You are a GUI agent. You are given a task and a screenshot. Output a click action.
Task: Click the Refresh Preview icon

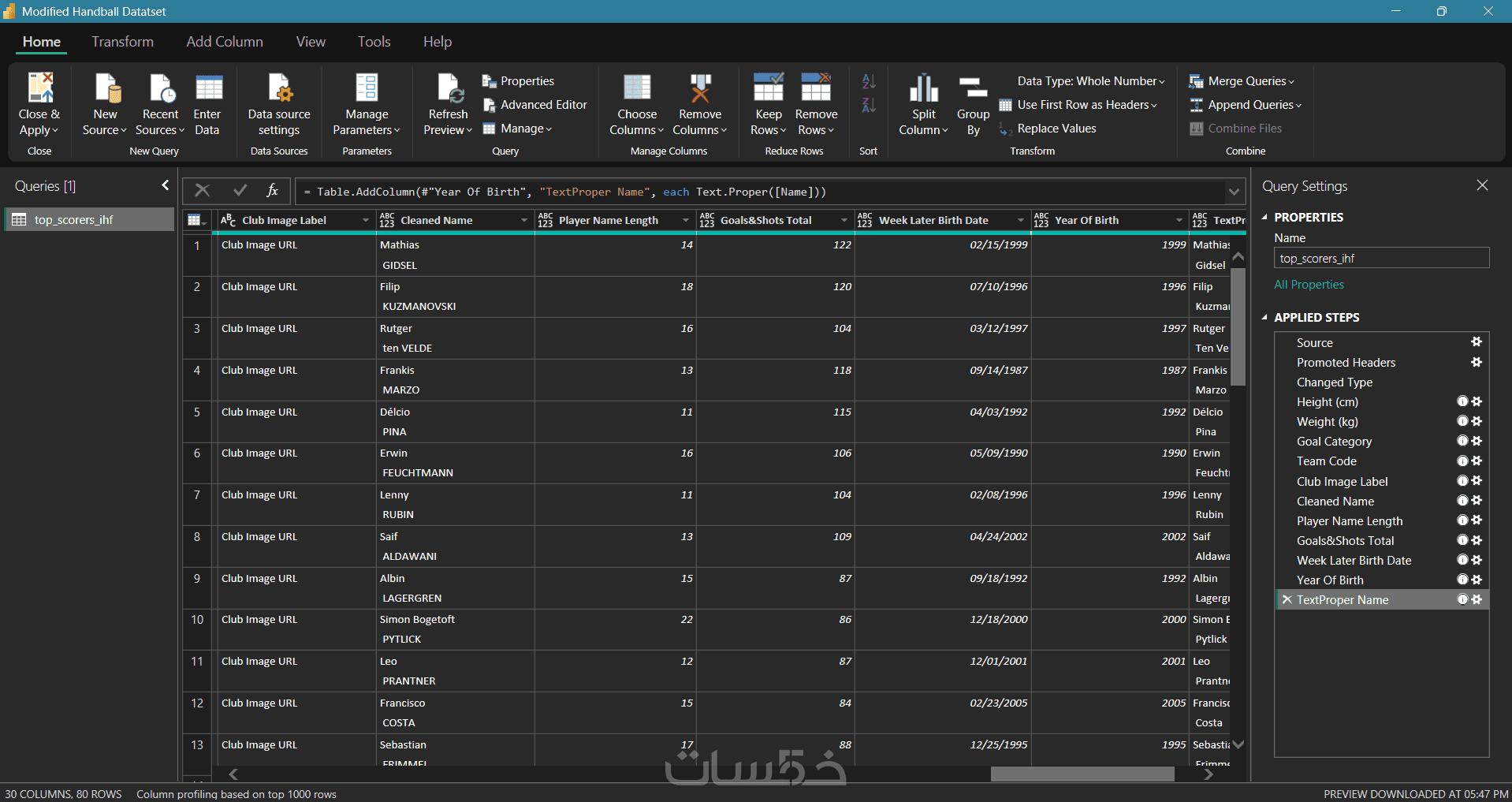coord(449,88)
